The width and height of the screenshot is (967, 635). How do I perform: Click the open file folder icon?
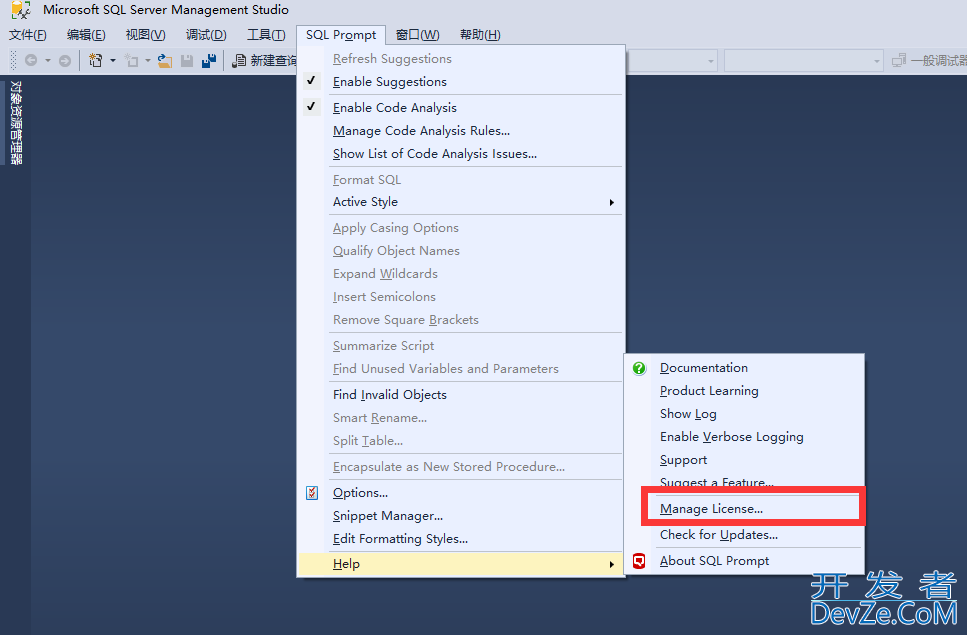[165, 60]
